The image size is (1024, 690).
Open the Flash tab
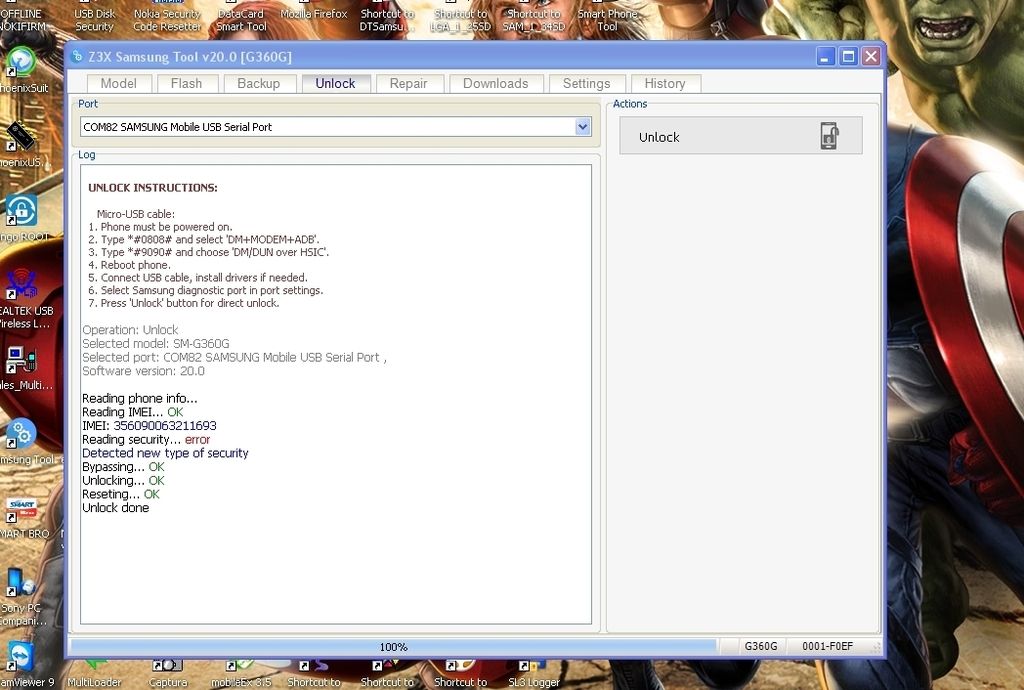[186, 84]
